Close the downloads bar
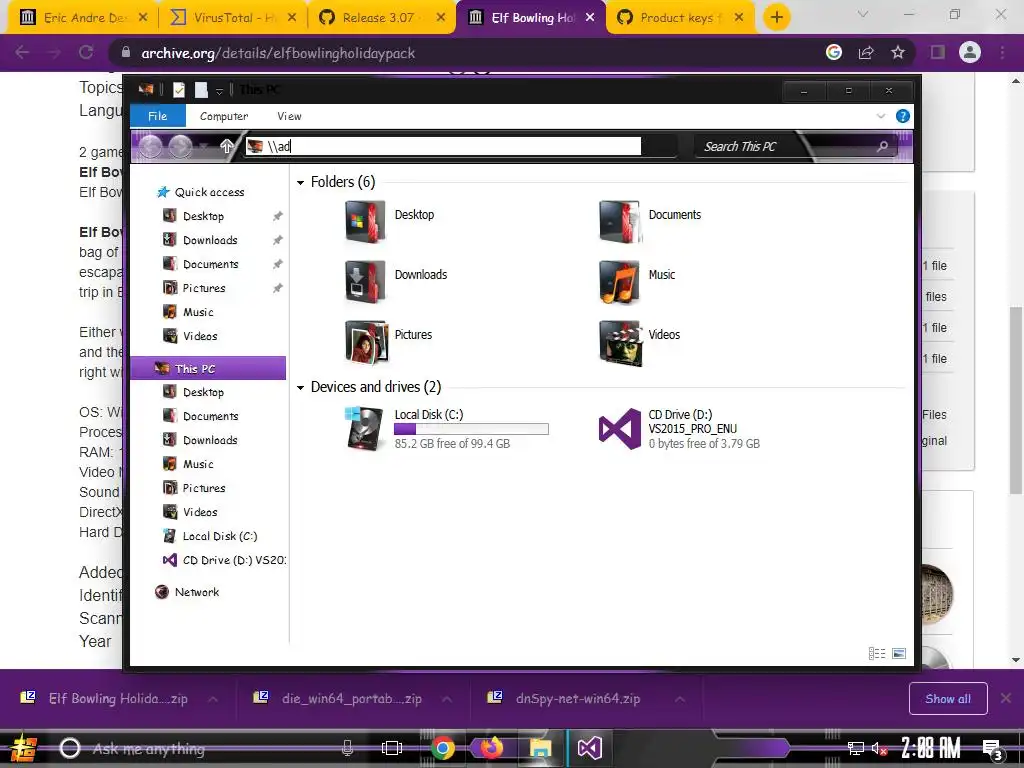The height and width of the screenshot is (768, 1024). [x=1006, y=699]
